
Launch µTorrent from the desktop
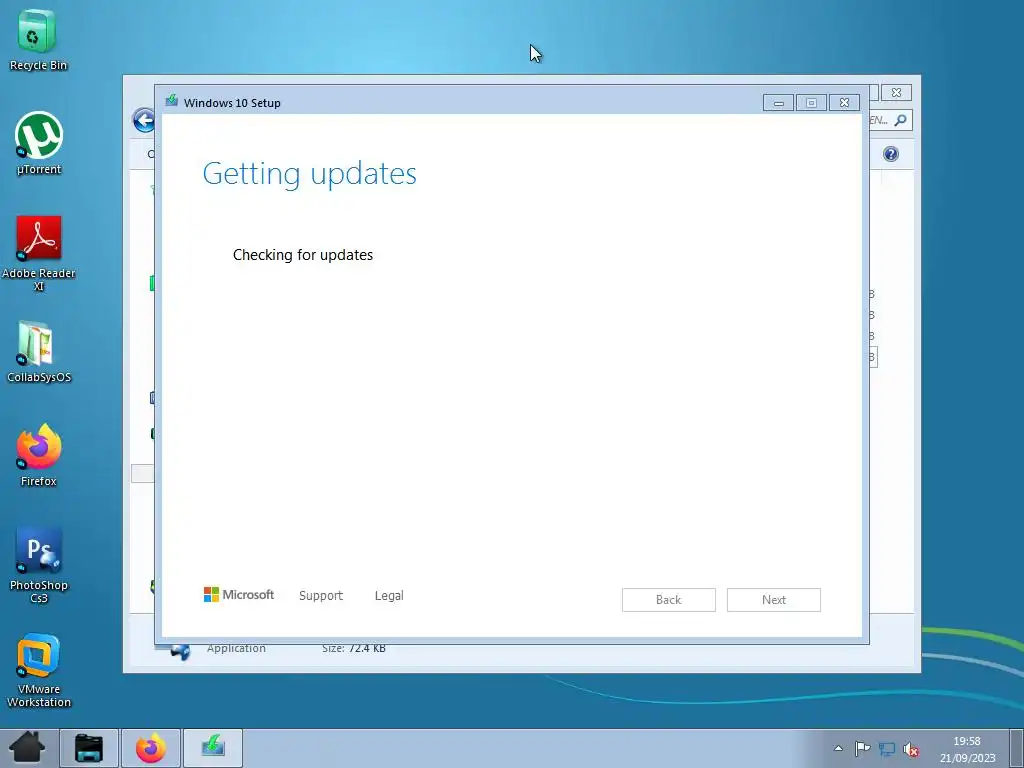(x=39, y=143)
